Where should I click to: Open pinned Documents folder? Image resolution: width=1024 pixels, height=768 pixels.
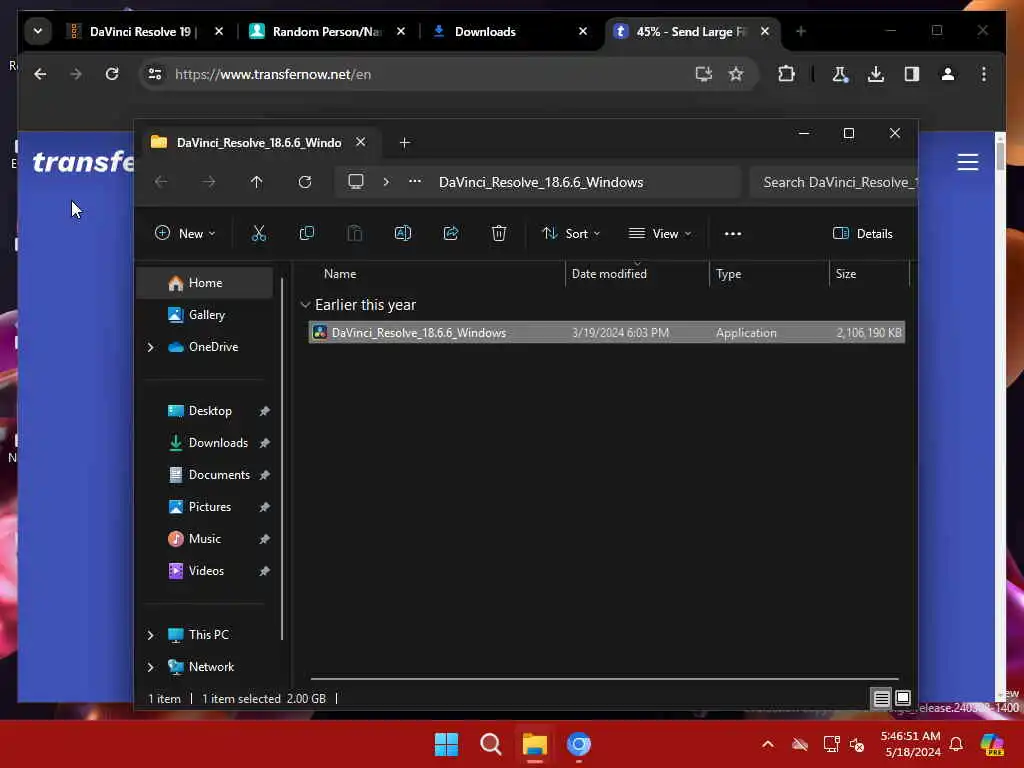click(219, 475)
